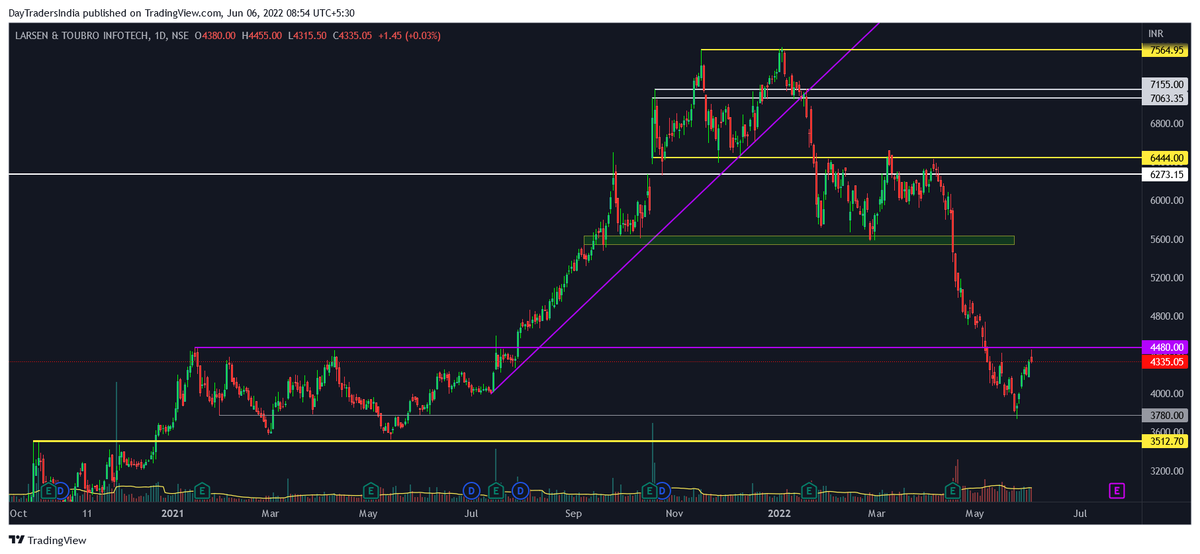The width and height of the screenshot is (1200, 554).
Task: Click the earnings E marker of October 2020
Action: (47, 490)
